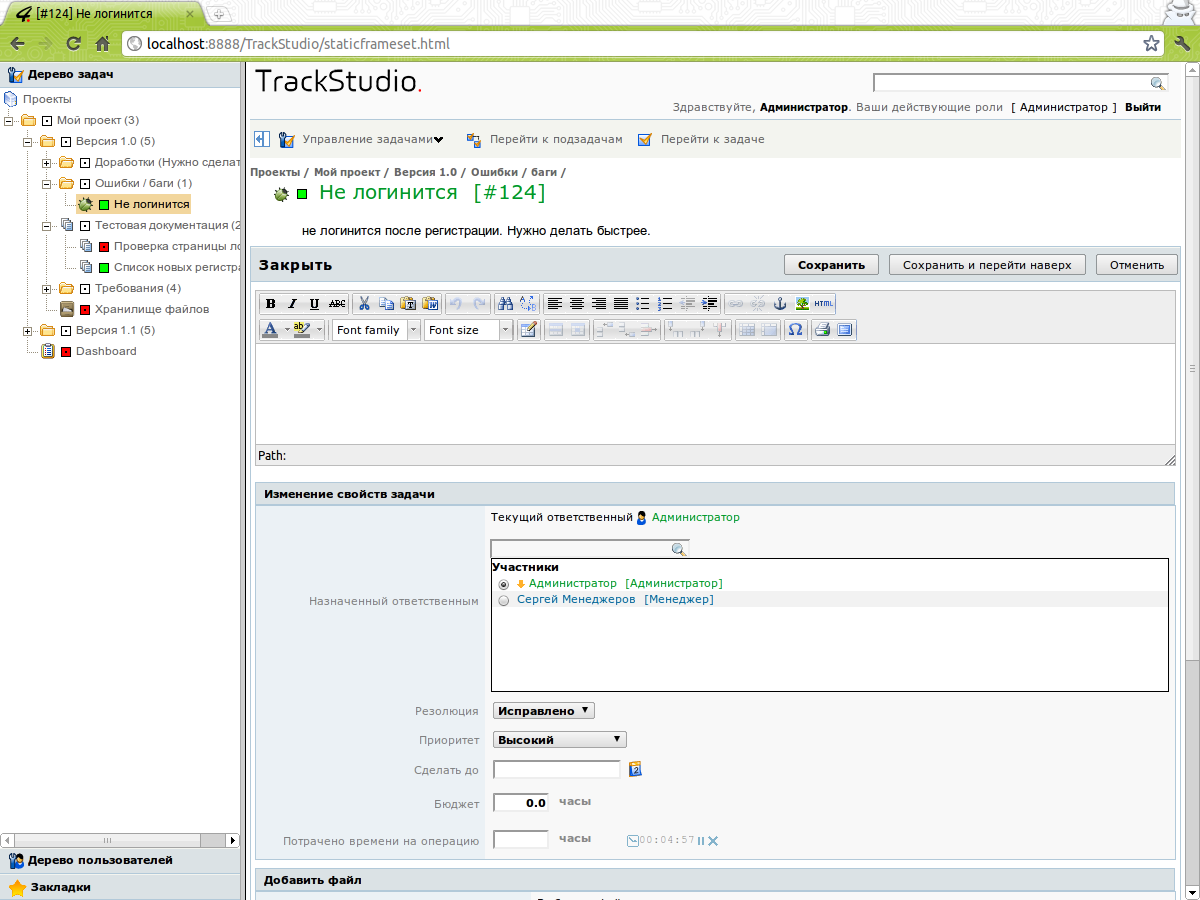Hide the task tree panel with the arrow icon

coord(262,139)
